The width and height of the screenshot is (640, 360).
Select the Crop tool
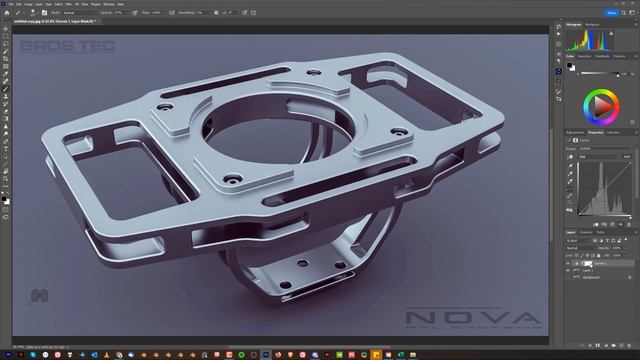click(5, 59)
